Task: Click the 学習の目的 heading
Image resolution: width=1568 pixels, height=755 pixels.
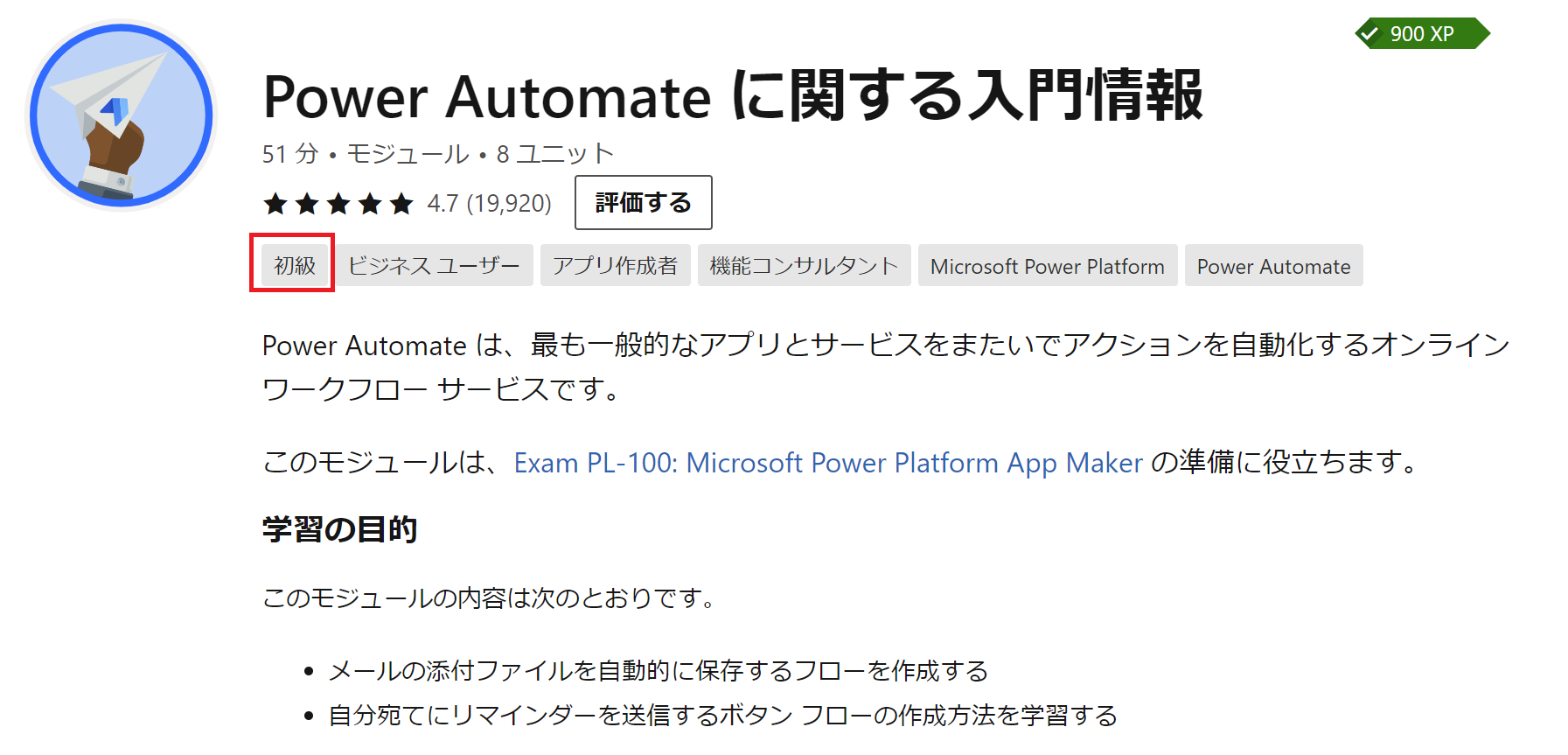Action: [x=339, y=529]
